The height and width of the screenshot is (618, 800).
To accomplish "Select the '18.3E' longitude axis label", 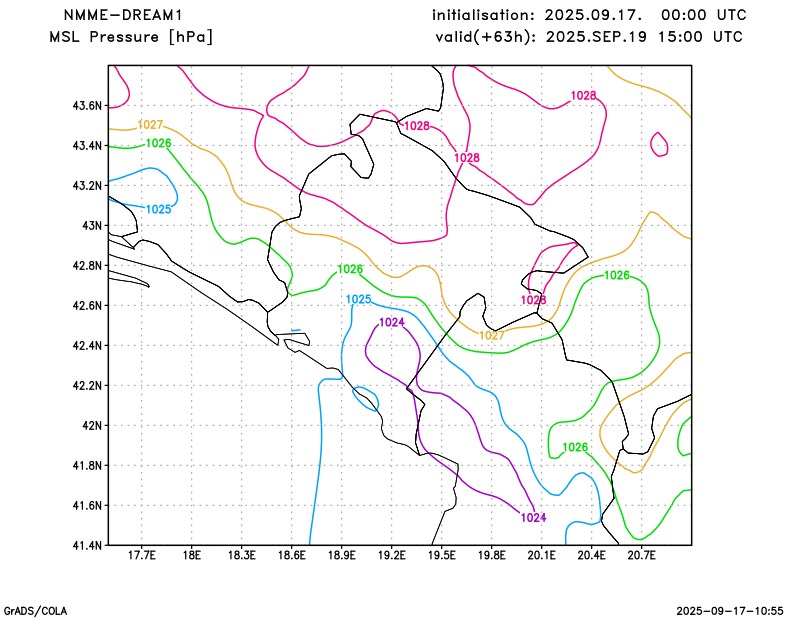I will (241, 555).
